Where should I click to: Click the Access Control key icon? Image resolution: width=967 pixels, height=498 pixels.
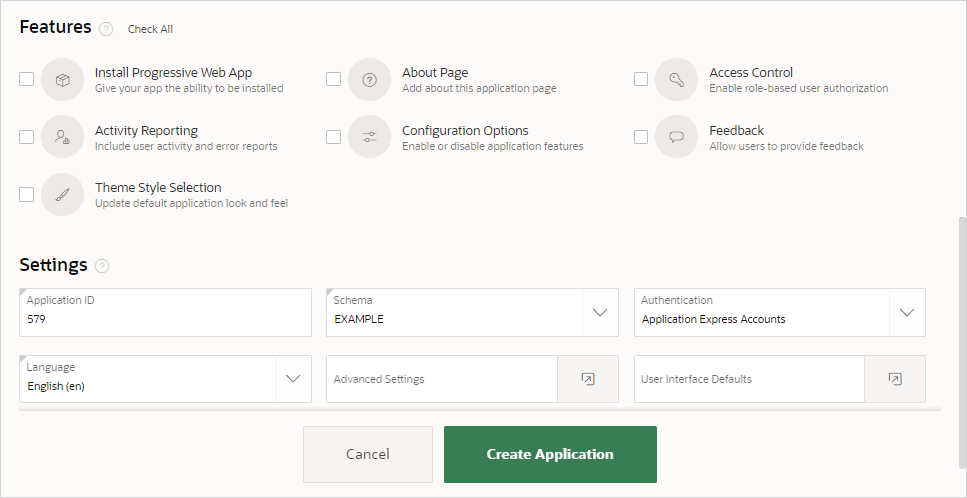676,80
